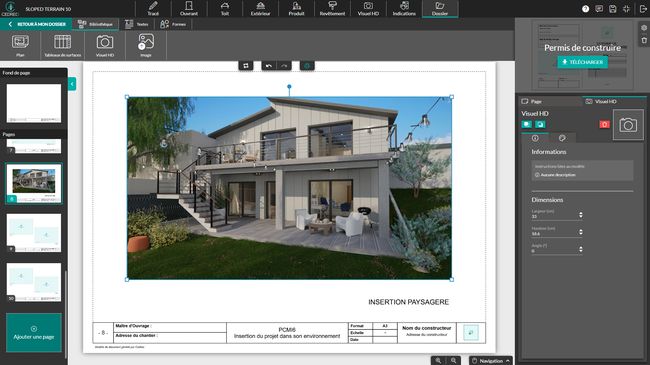The height and width of the screenshot is (365, 650).
Task: Select page 9 thumbnail
Action: coord(34,233)
